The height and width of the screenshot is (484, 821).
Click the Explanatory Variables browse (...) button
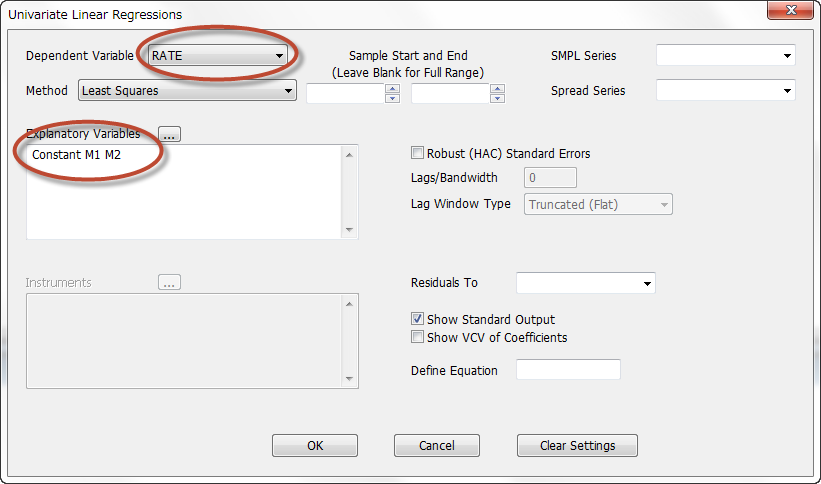(169, 134)
